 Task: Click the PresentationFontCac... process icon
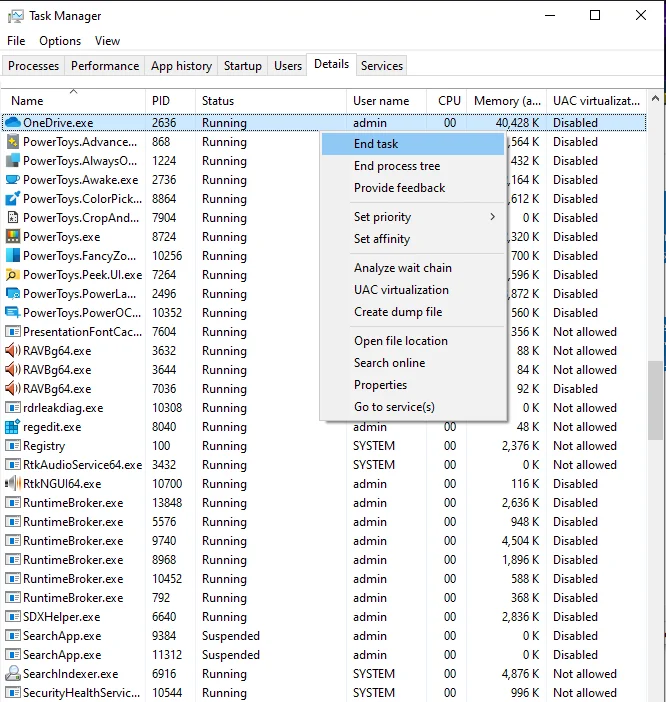pyautogui.click(x=13, y=332)
